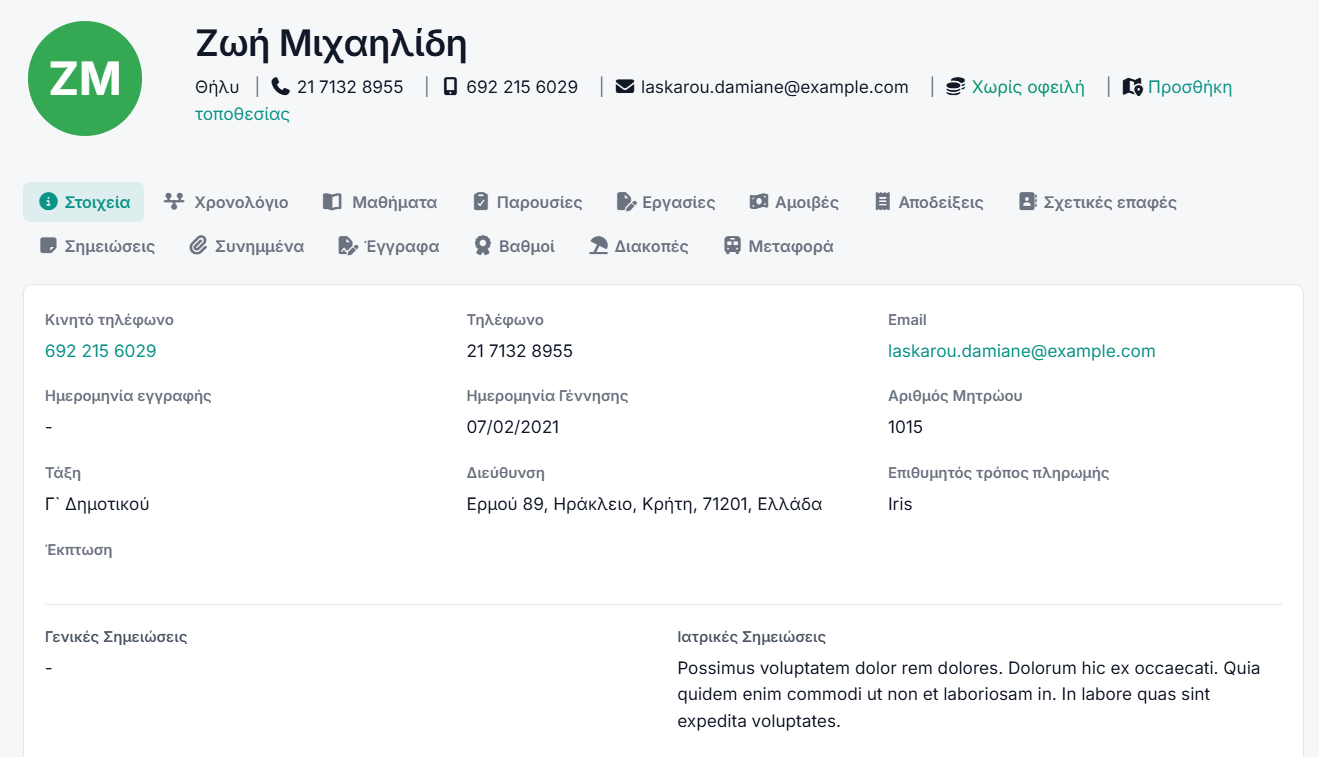Click the Χωρίς οφειλή link

[1028, 87]
